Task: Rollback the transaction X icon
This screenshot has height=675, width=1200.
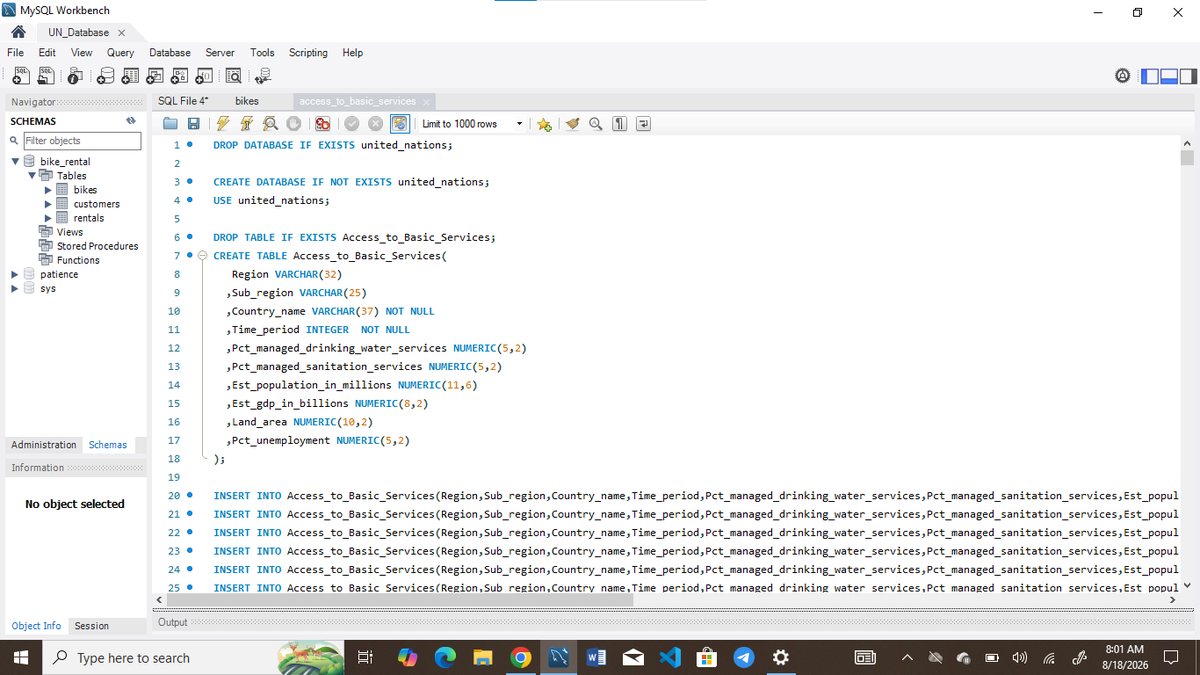Action: point(375,124)
